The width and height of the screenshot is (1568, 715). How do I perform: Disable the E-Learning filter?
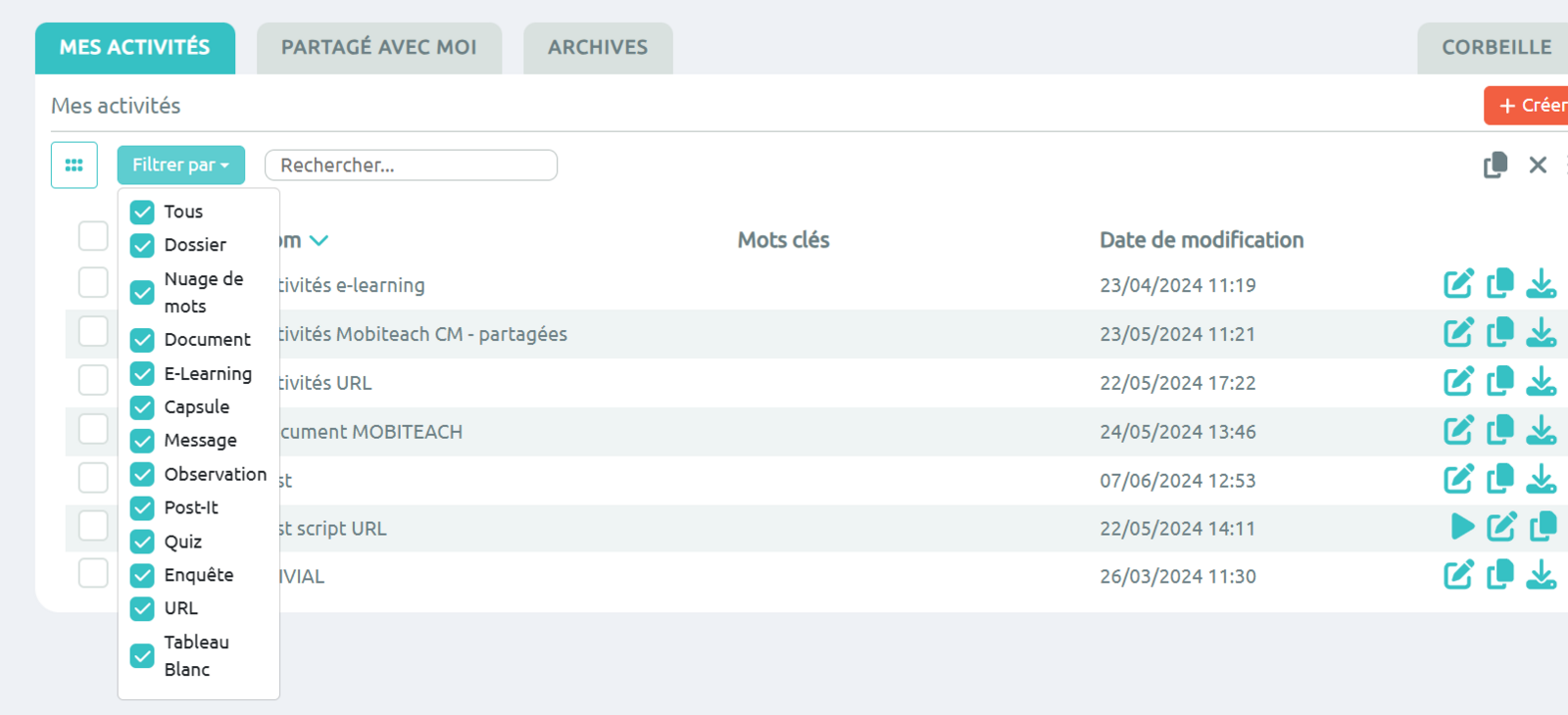[142, 374]
